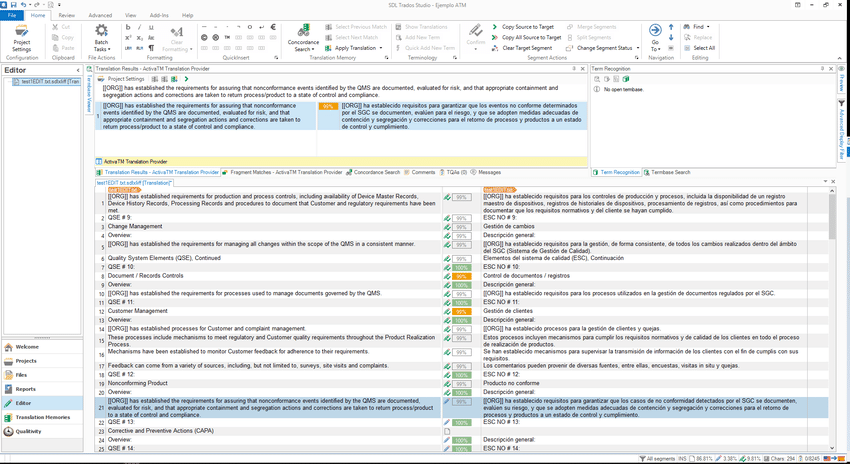Screen dimensions: 850x464
Task: Click the green 100% status on QSE # 10 row
Action: [462, 268]
